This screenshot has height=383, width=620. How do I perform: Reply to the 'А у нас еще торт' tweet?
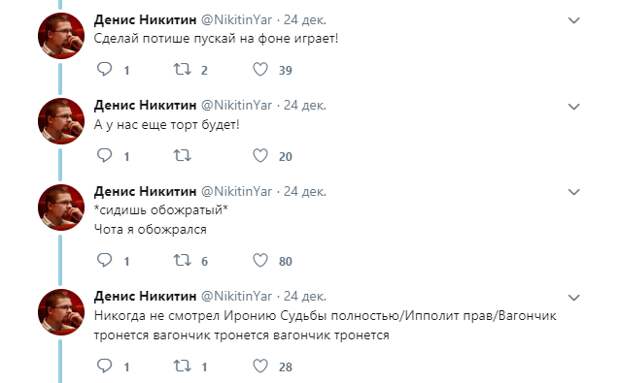tap(104, 155)
